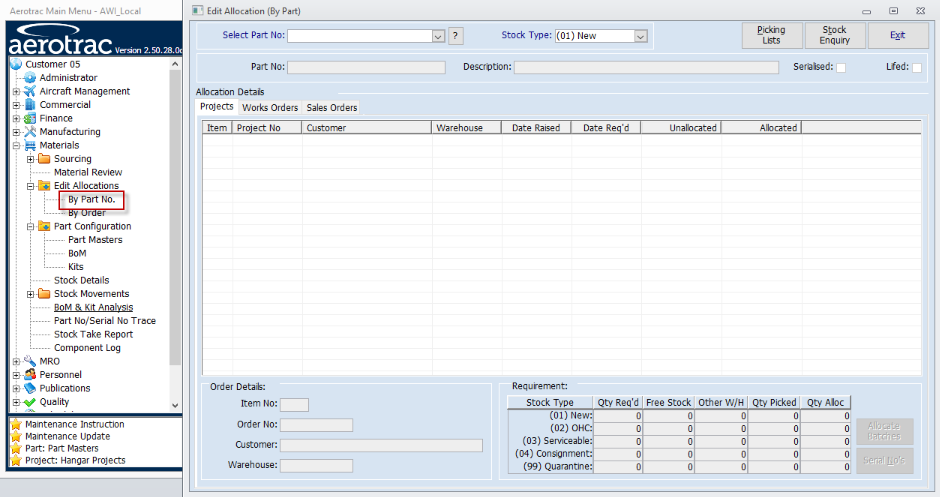This screenshot has width=940, height=497.
Task: Expand the Commercial tree node
Action: (x=16, y=105)
